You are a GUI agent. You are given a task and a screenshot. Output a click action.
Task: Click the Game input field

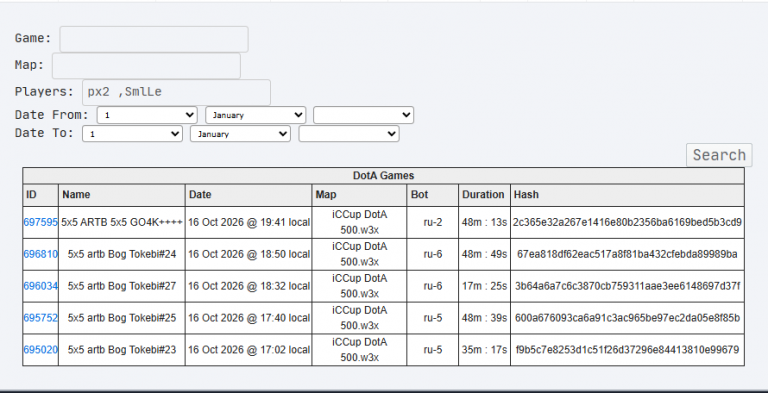coord(154,39)
